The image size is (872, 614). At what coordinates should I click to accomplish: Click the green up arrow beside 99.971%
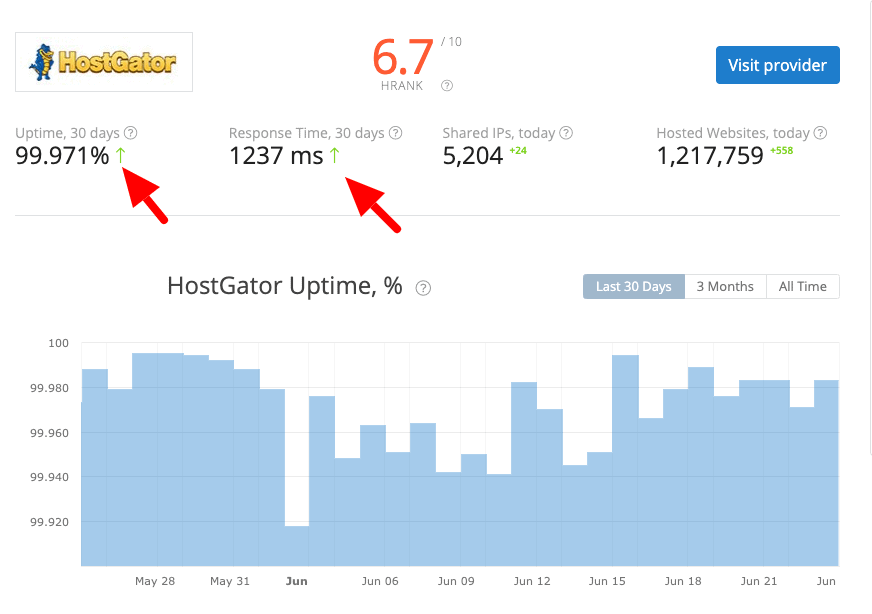click(x=122, y=156)
